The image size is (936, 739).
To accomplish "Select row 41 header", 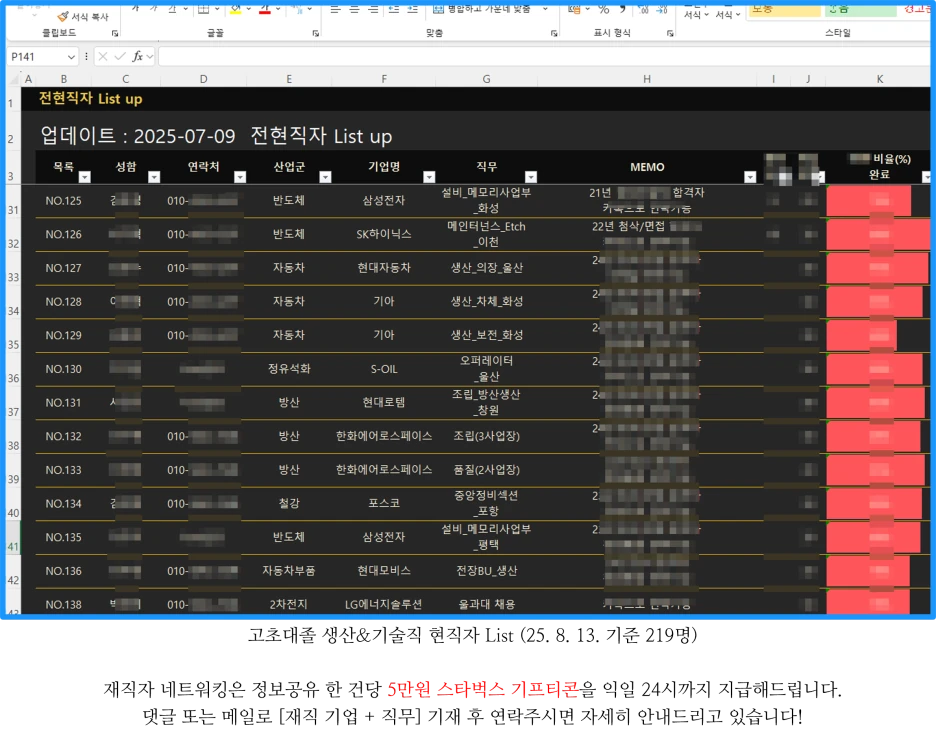I will pyautogui.click(x=13, y=538).
